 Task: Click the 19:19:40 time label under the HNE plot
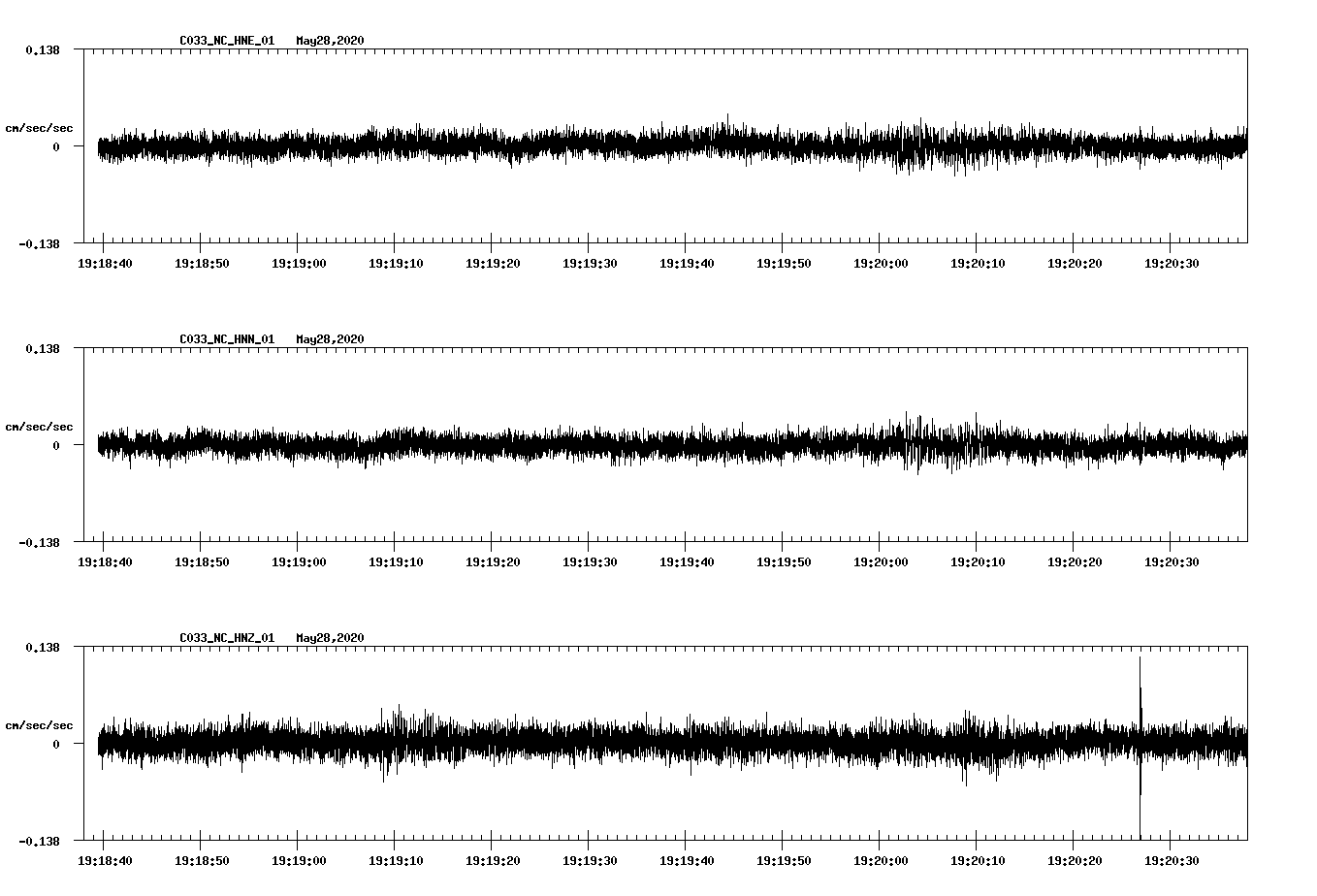[x=687, y=263]
